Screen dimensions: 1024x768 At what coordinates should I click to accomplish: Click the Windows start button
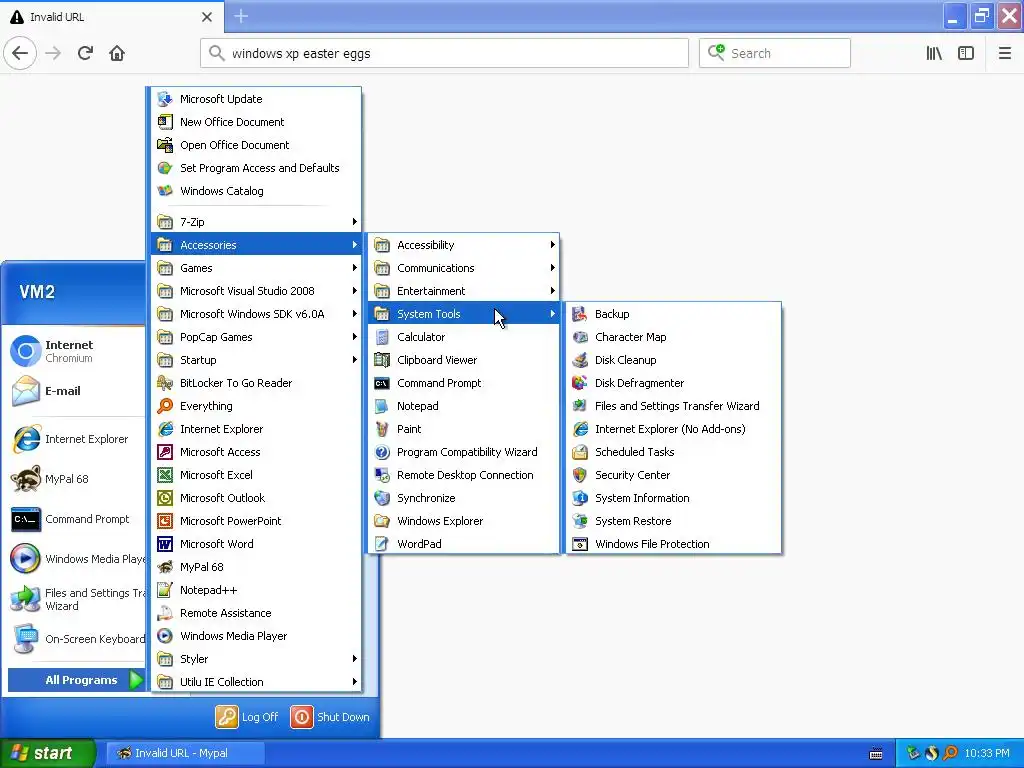coord(47,753)
